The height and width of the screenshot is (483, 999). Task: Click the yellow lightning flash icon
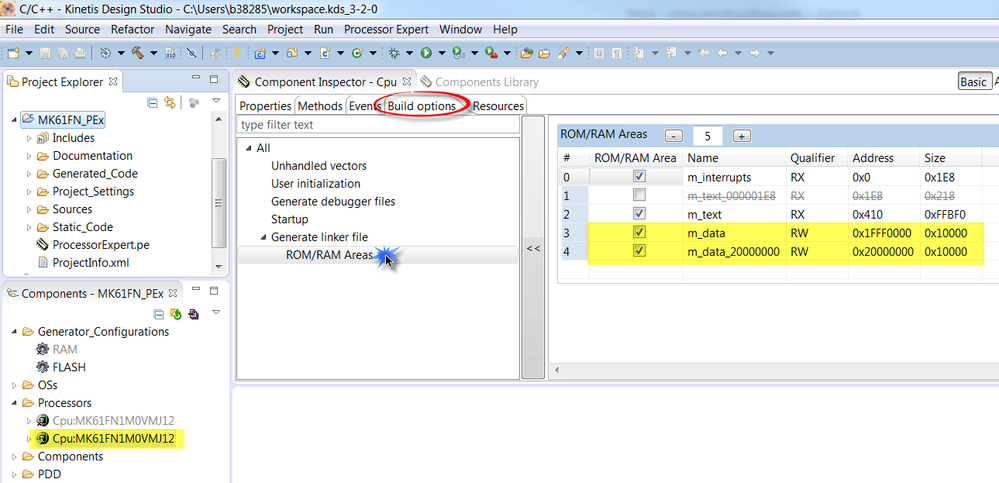236,53
